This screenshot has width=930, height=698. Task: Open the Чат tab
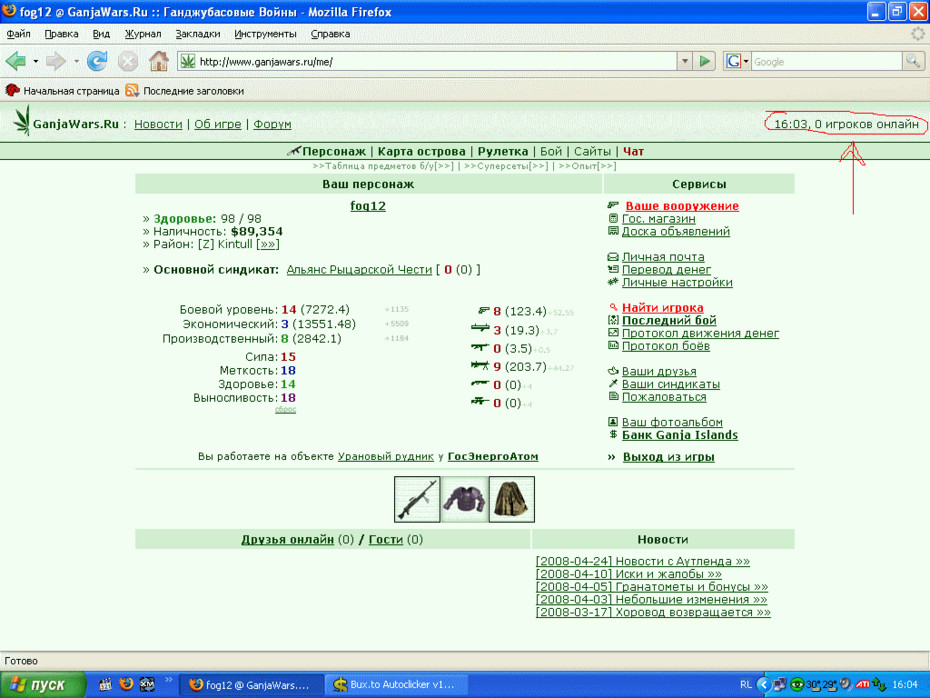pyautogui.click(x=633, y=151)
